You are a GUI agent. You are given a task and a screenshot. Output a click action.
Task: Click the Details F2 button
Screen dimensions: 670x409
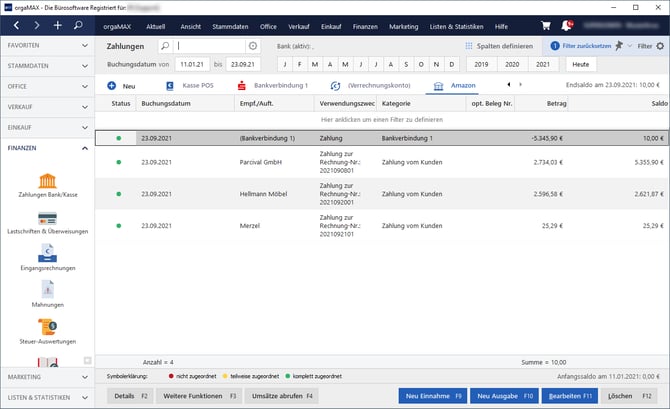click(x=130, y=396)
